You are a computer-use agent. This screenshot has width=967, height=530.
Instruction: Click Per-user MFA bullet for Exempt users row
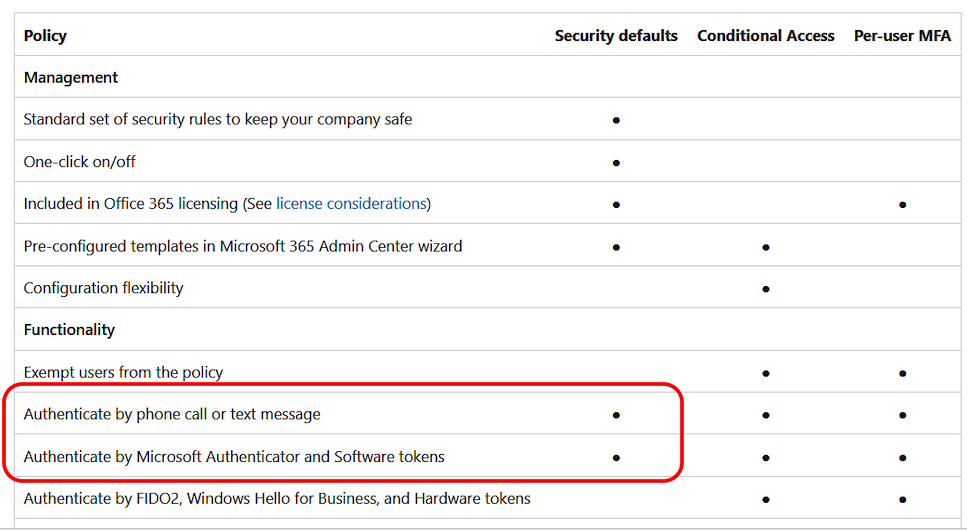pyautogui.click(x=902, y=373)
